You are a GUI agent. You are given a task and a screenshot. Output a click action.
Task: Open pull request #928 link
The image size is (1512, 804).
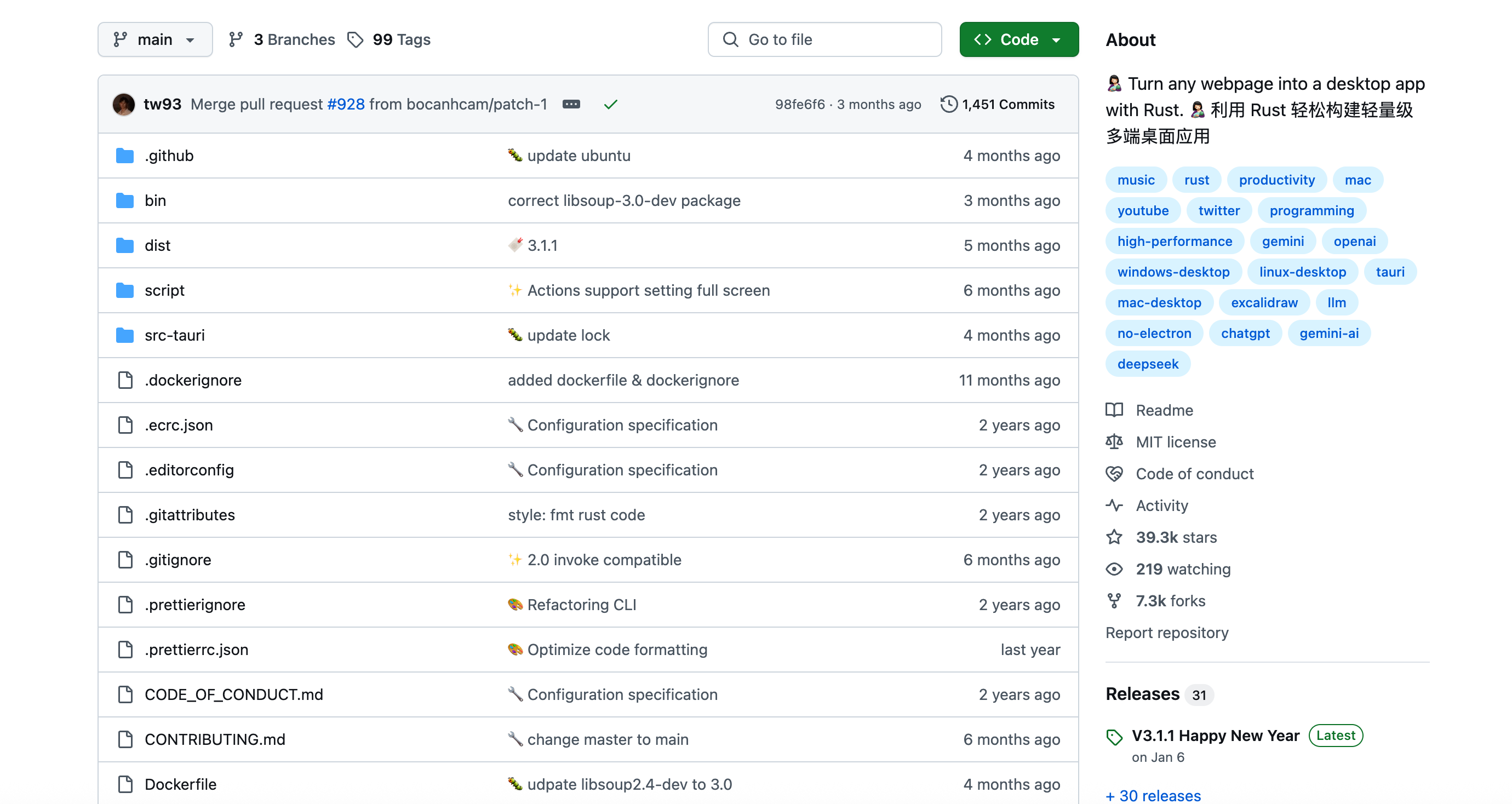pyautogui.click(x=346, y=105)
